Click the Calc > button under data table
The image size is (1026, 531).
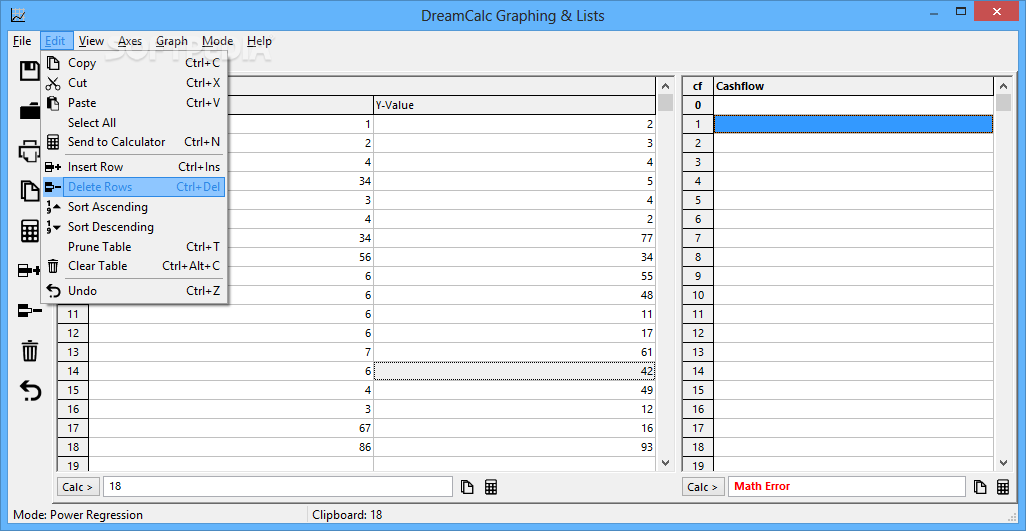tap(79, 487)
